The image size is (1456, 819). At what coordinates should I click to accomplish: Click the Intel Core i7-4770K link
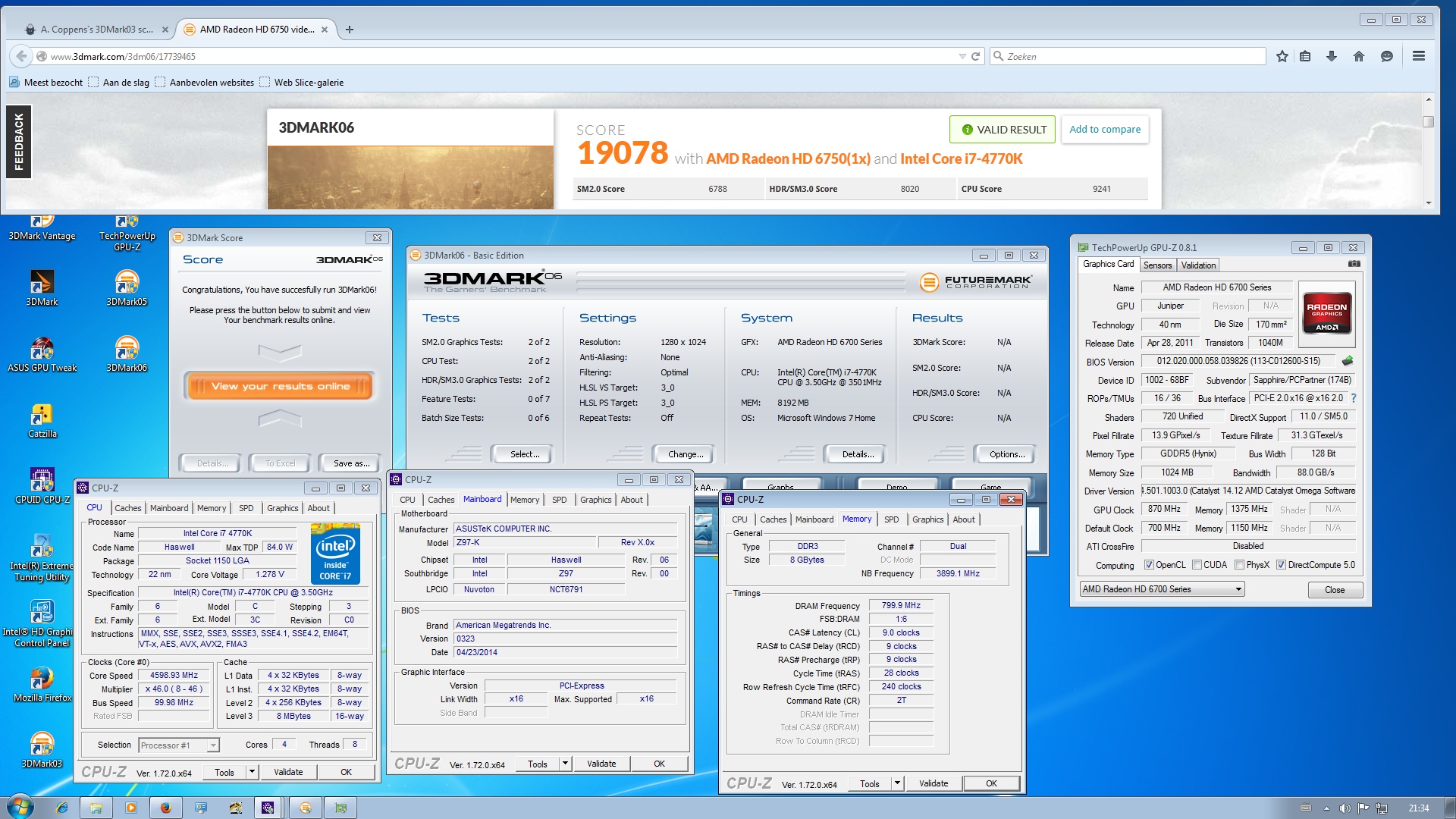[x=961, y=158]
